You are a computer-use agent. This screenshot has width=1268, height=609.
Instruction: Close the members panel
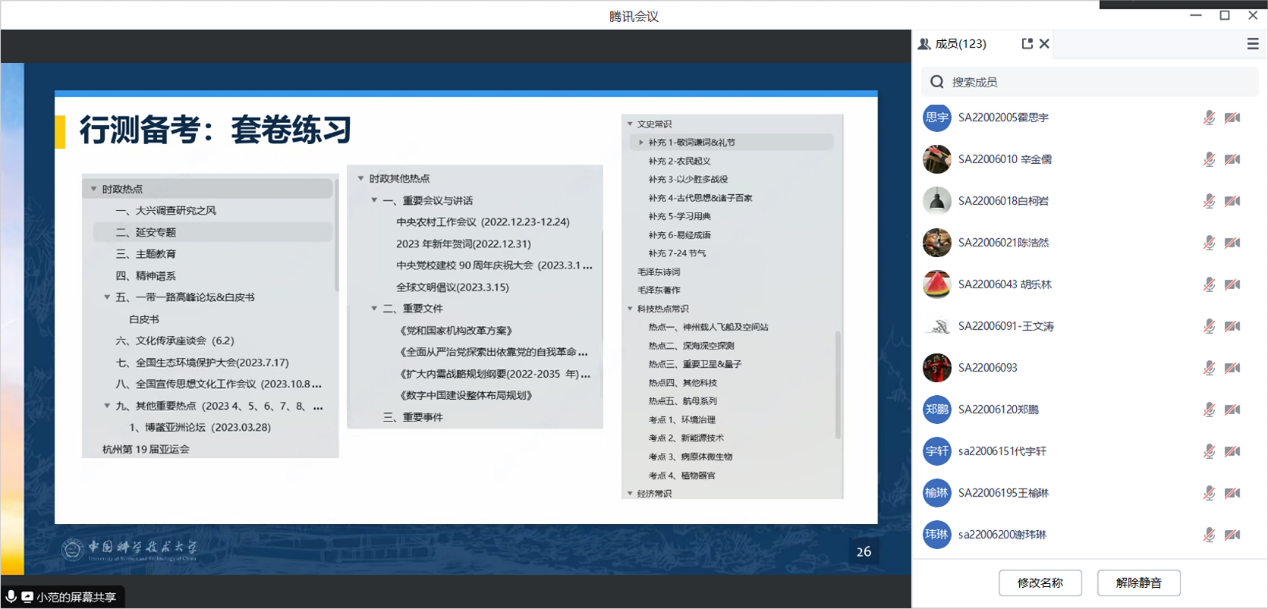coord(1044,44)
